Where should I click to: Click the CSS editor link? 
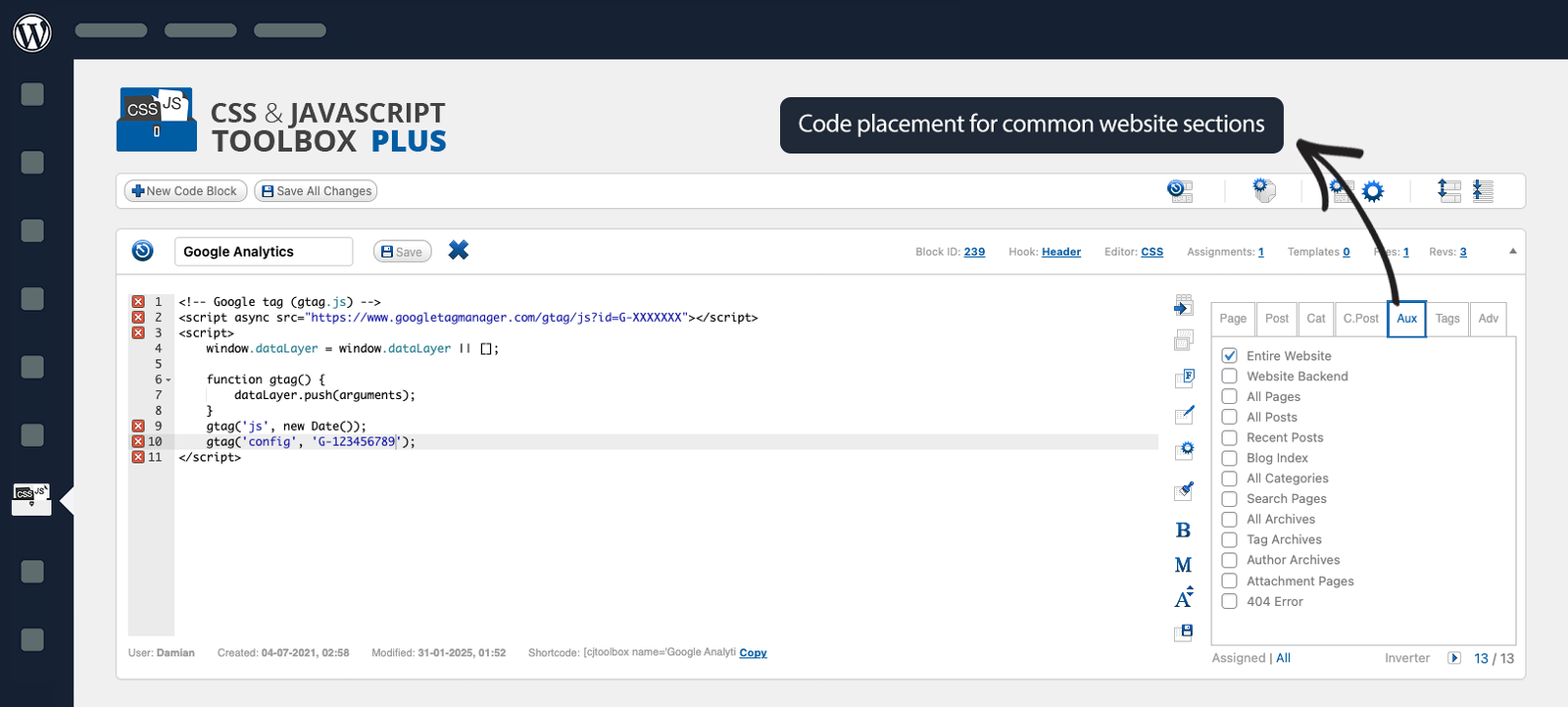pos(1152,252)
